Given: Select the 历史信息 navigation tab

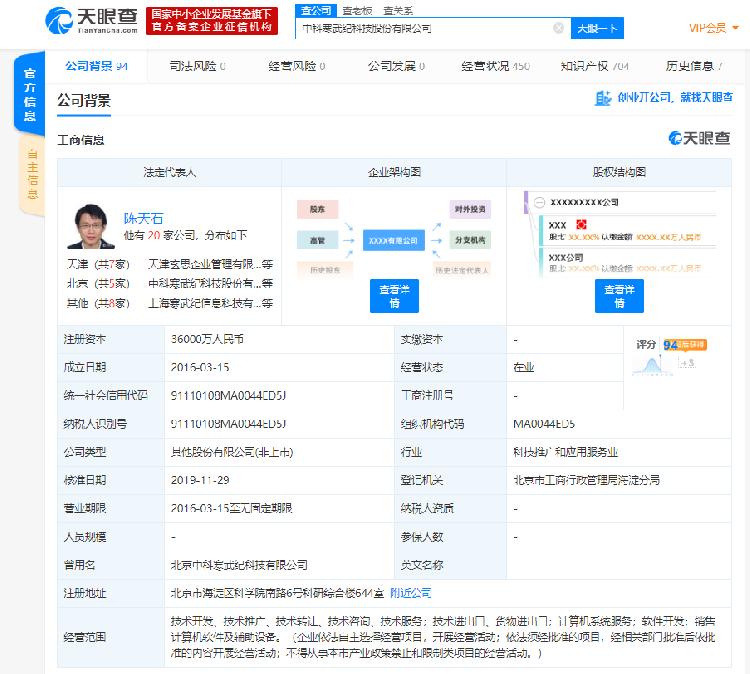Looking at the screenshot, I should coord(694,66).
